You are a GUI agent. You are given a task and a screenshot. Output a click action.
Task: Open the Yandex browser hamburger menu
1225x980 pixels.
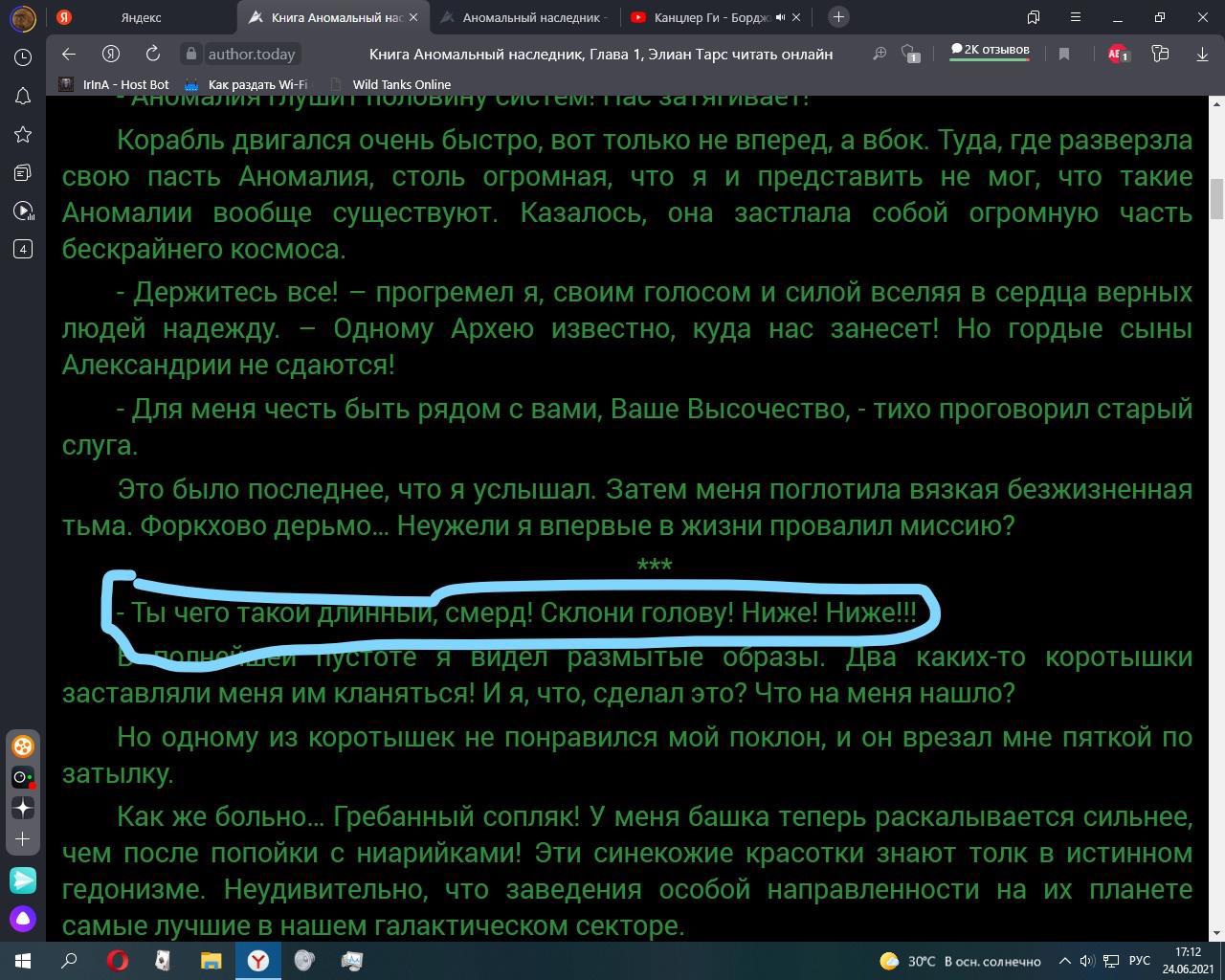(1075, 17)
